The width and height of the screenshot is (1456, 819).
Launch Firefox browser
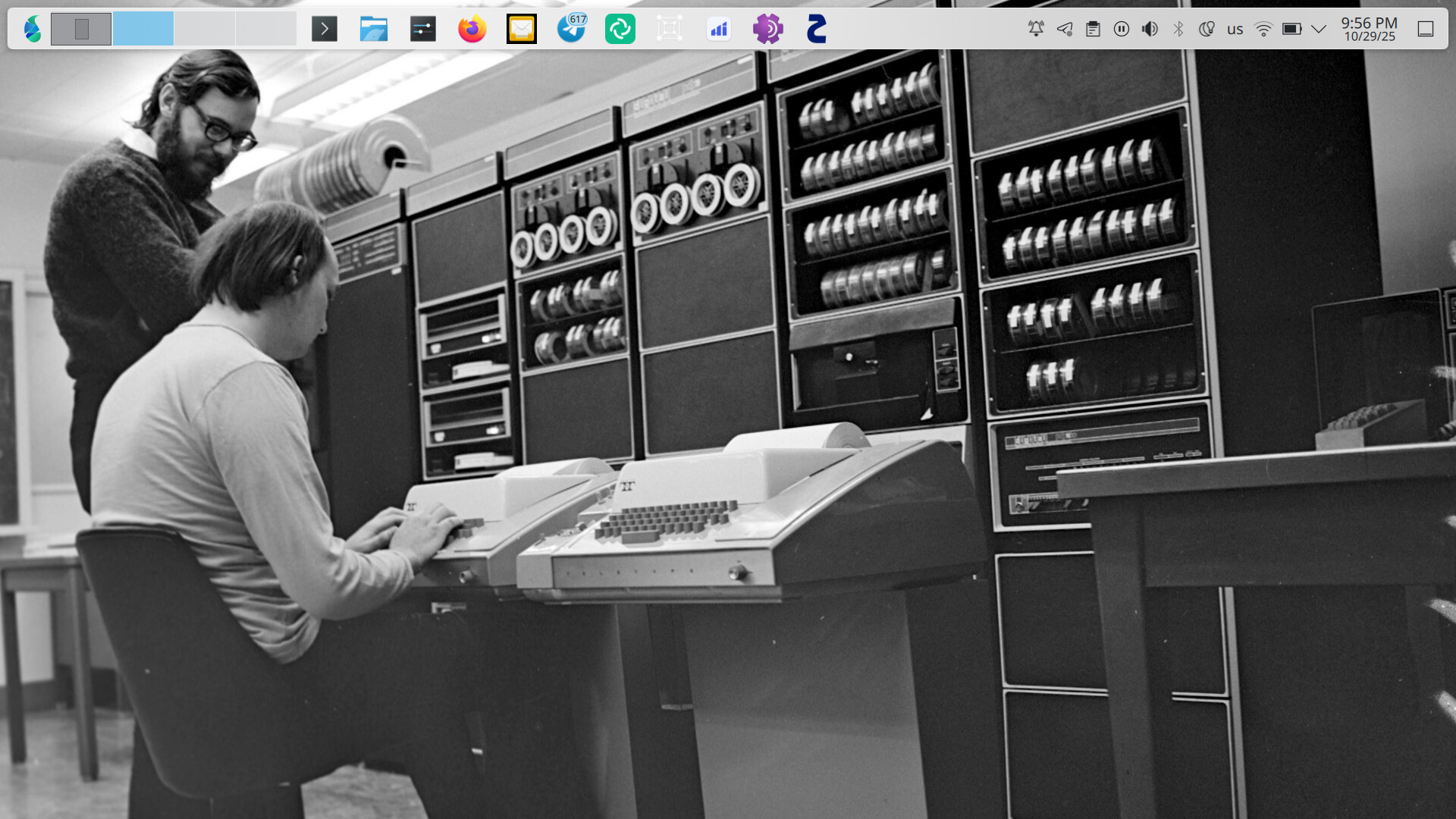point(472,29)
